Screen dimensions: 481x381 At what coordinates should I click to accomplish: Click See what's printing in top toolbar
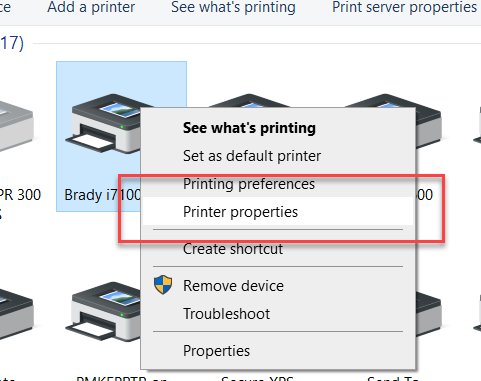233,7
